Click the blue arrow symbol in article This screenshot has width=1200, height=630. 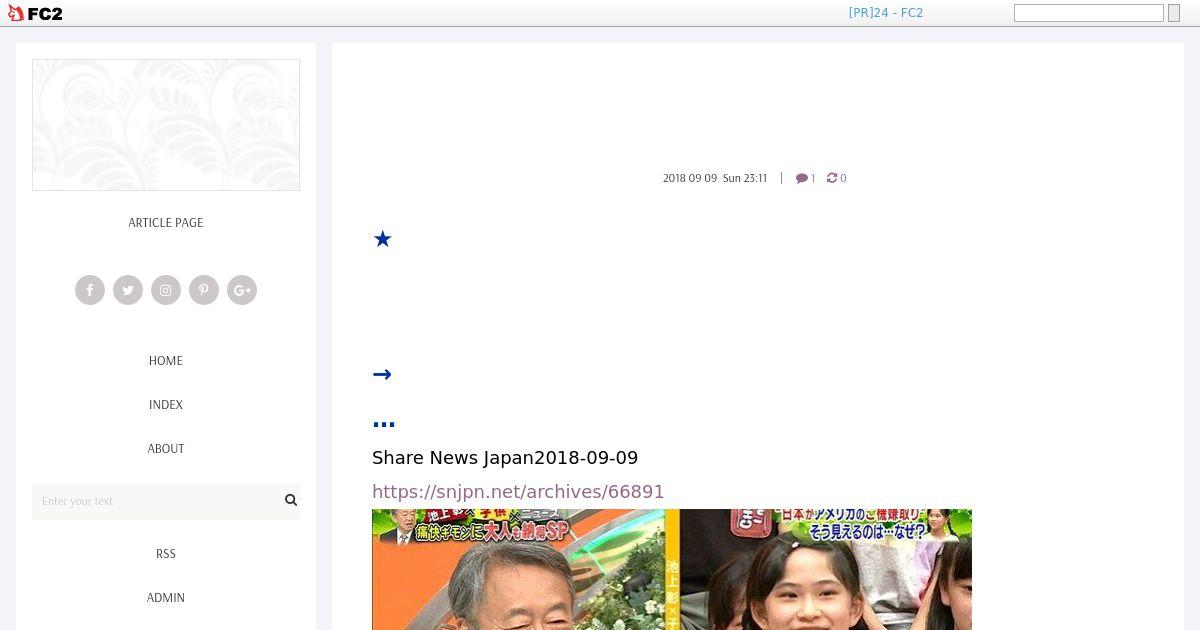(x=382, y=375)
